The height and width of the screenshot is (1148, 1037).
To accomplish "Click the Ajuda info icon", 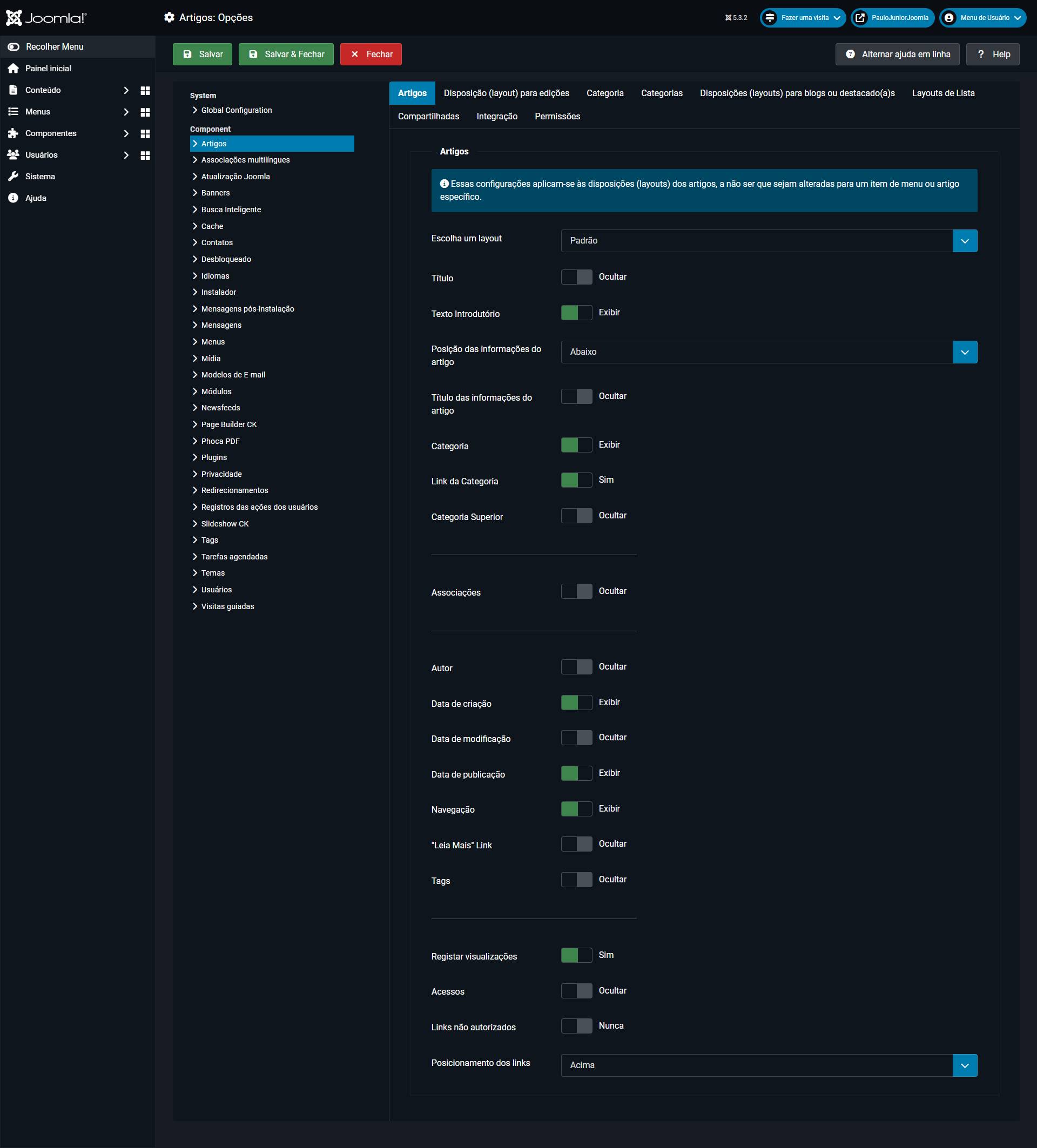I will pyautogui.click(x=13, y=198).
